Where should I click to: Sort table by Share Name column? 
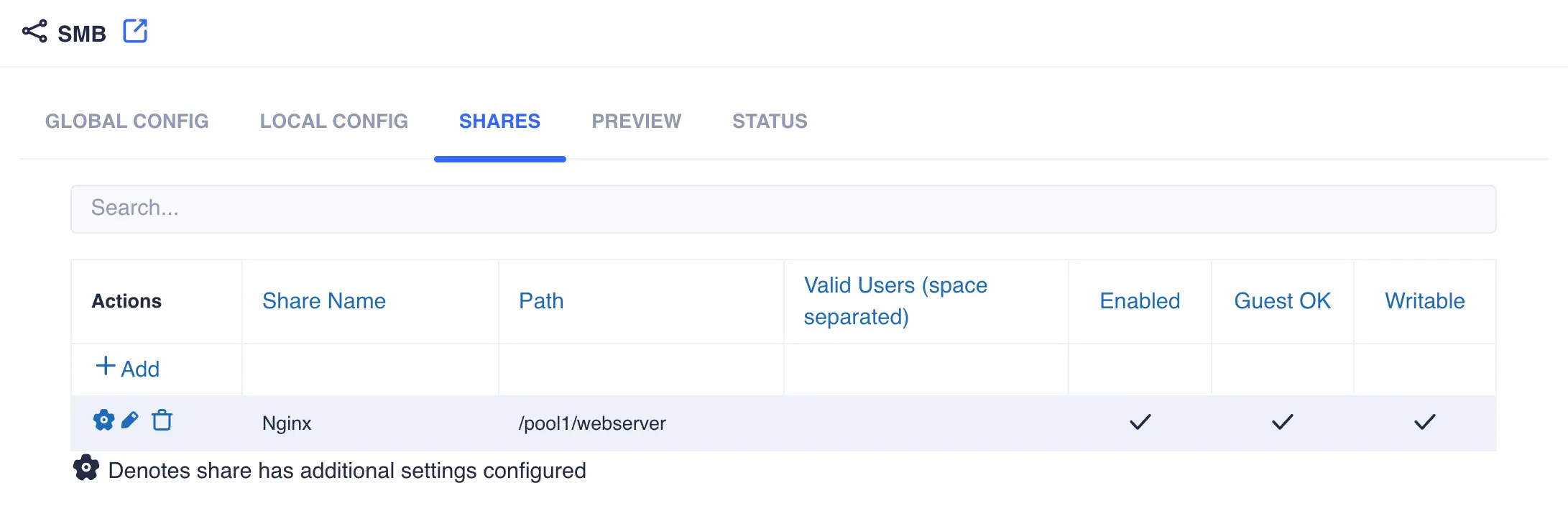click(x=324, y=301)
